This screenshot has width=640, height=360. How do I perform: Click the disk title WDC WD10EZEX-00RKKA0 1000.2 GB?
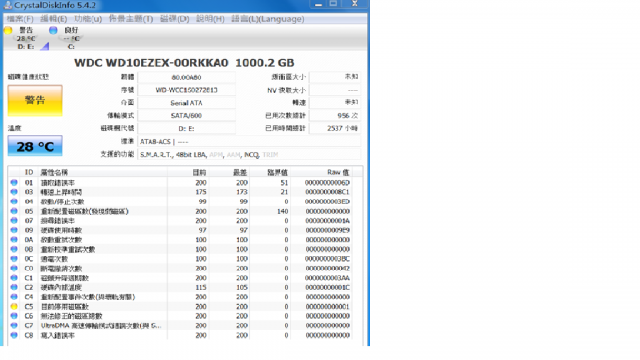[184, 63]
